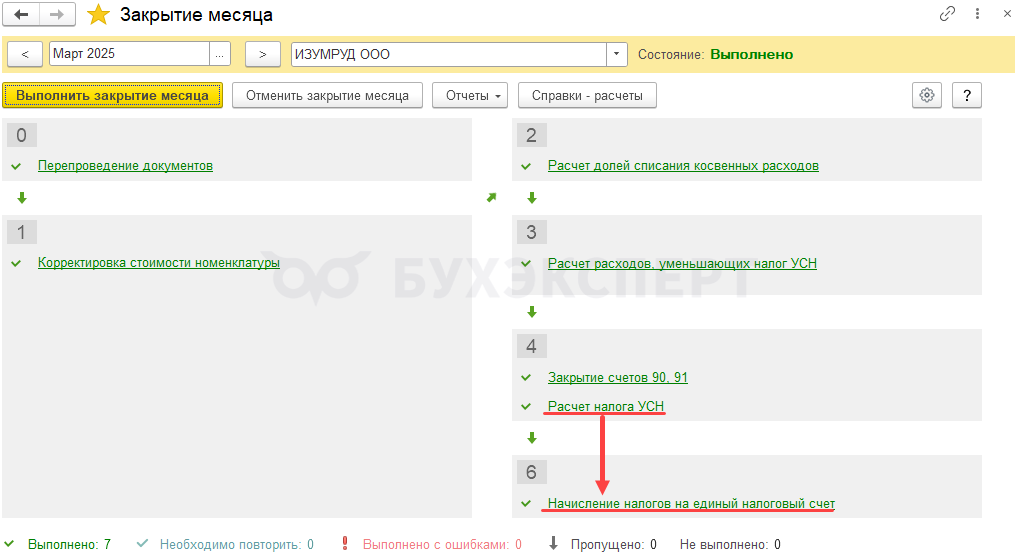Close the Закрытие месяца form
The image size is (1019, 558).
[x=1007, y=14]
